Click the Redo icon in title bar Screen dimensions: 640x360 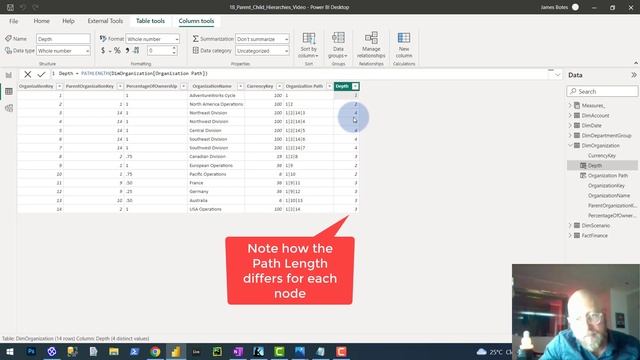click(36, 7)
